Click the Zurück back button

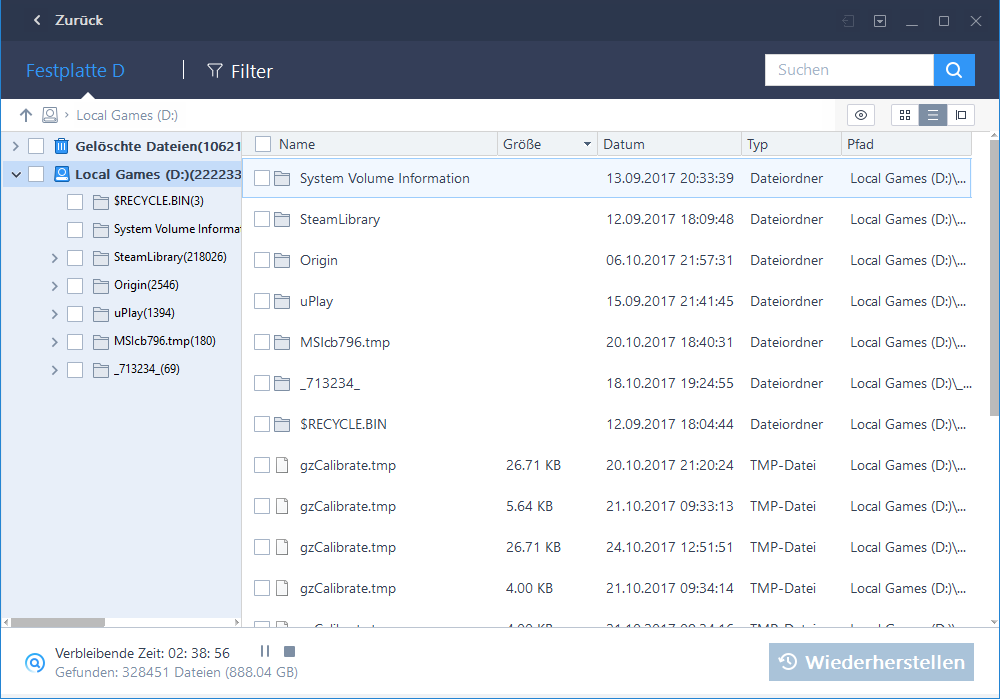67,20
